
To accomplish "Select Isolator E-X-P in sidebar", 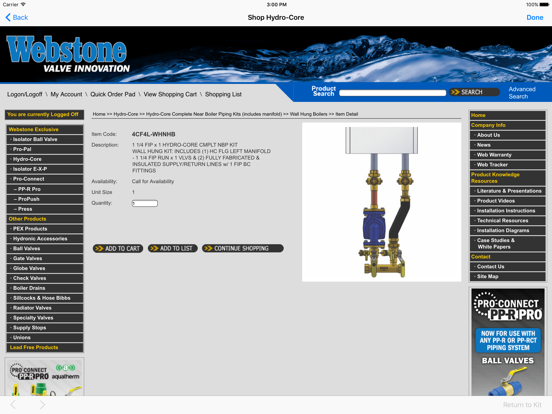I will point(45,169).
